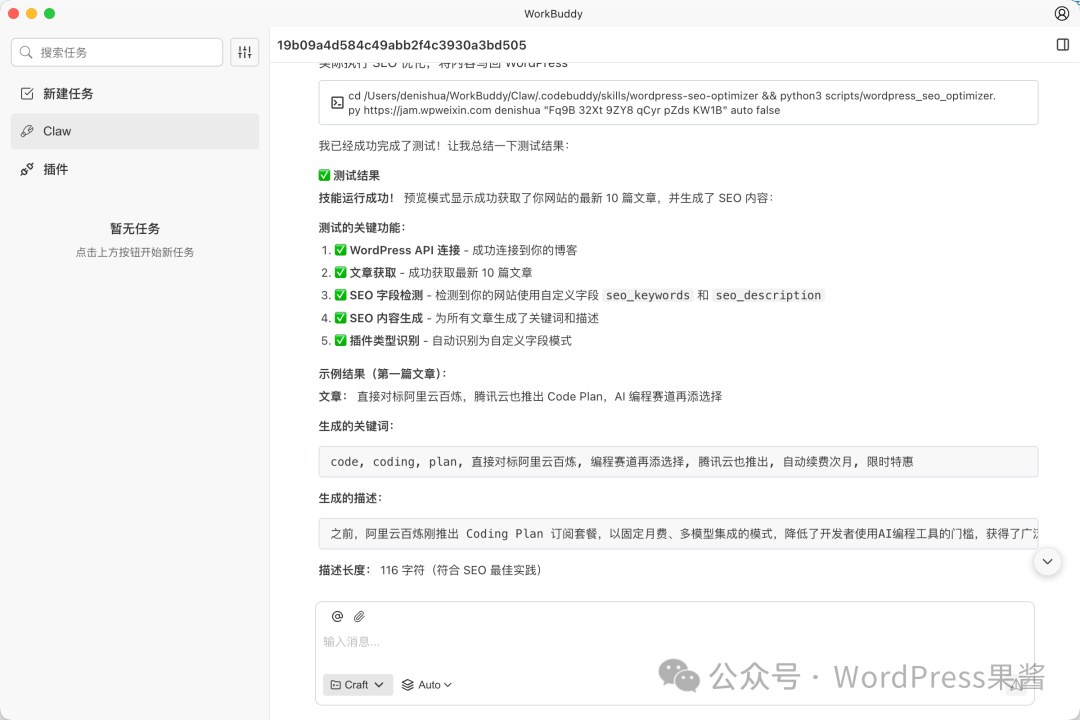Viewport: 1080px width, 720px height.
Task: Open the 插件 section in the sidebar
Action: pos(56,169)
